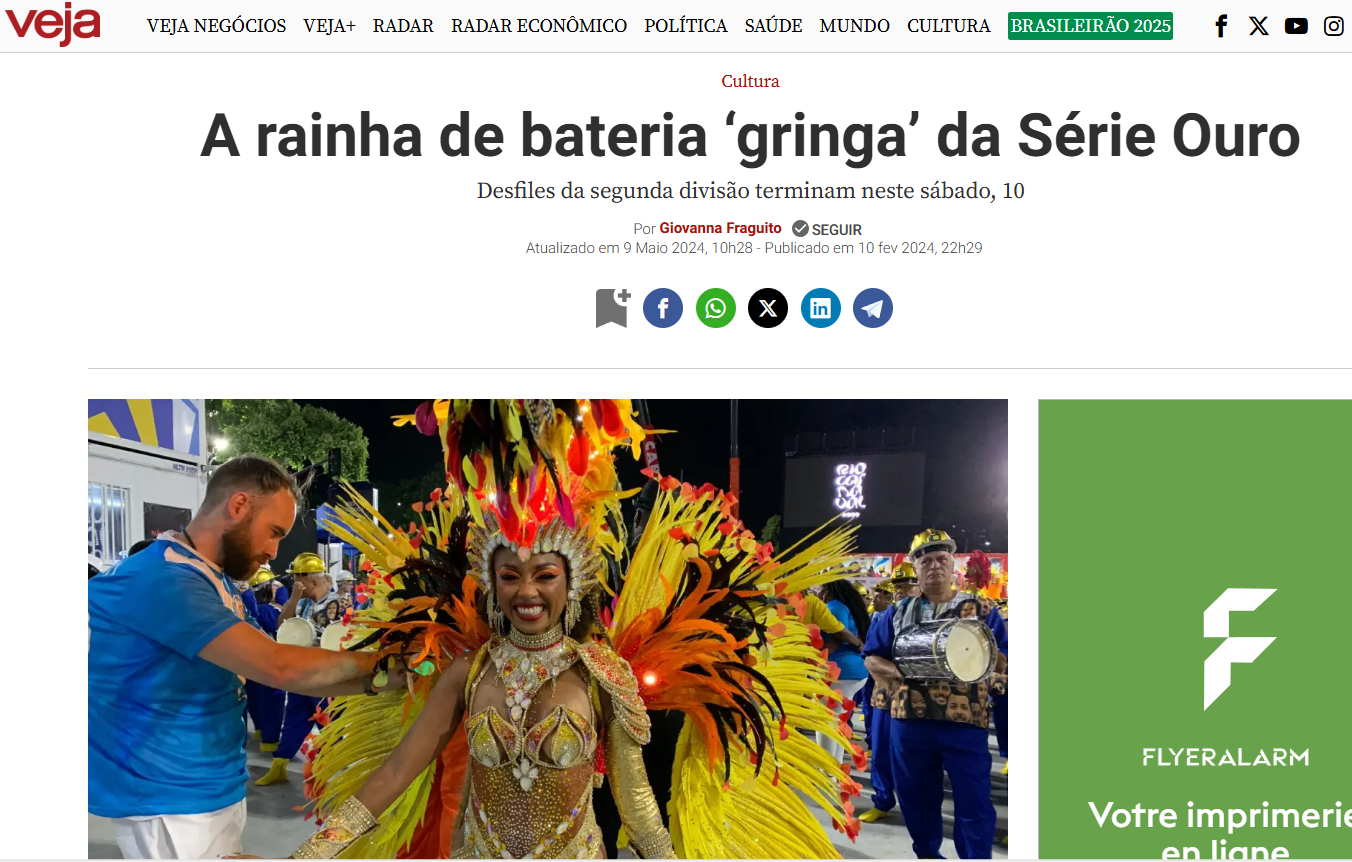Open Veja's Instagram icon in header
Screen dimensions: 1352x862
coord(1334,26)
